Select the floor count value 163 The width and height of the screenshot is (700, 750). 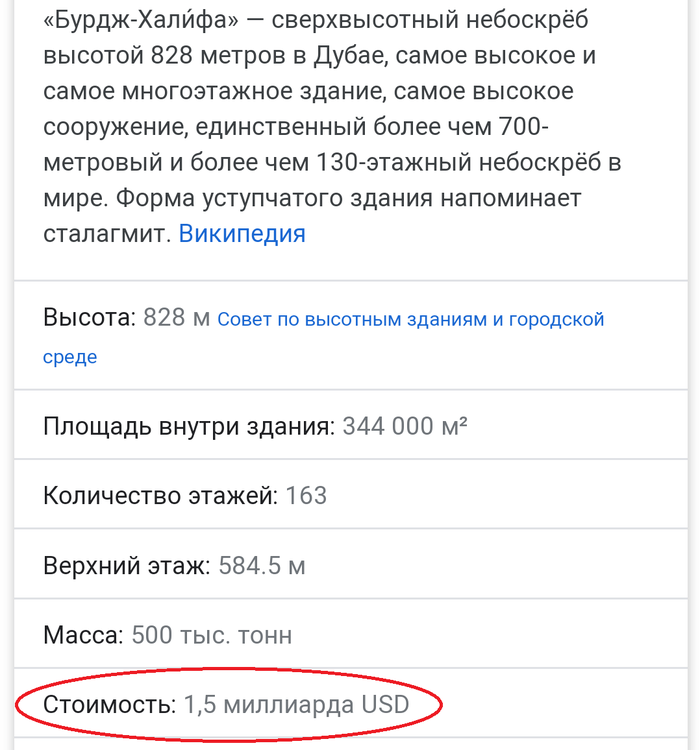point(306,496)
